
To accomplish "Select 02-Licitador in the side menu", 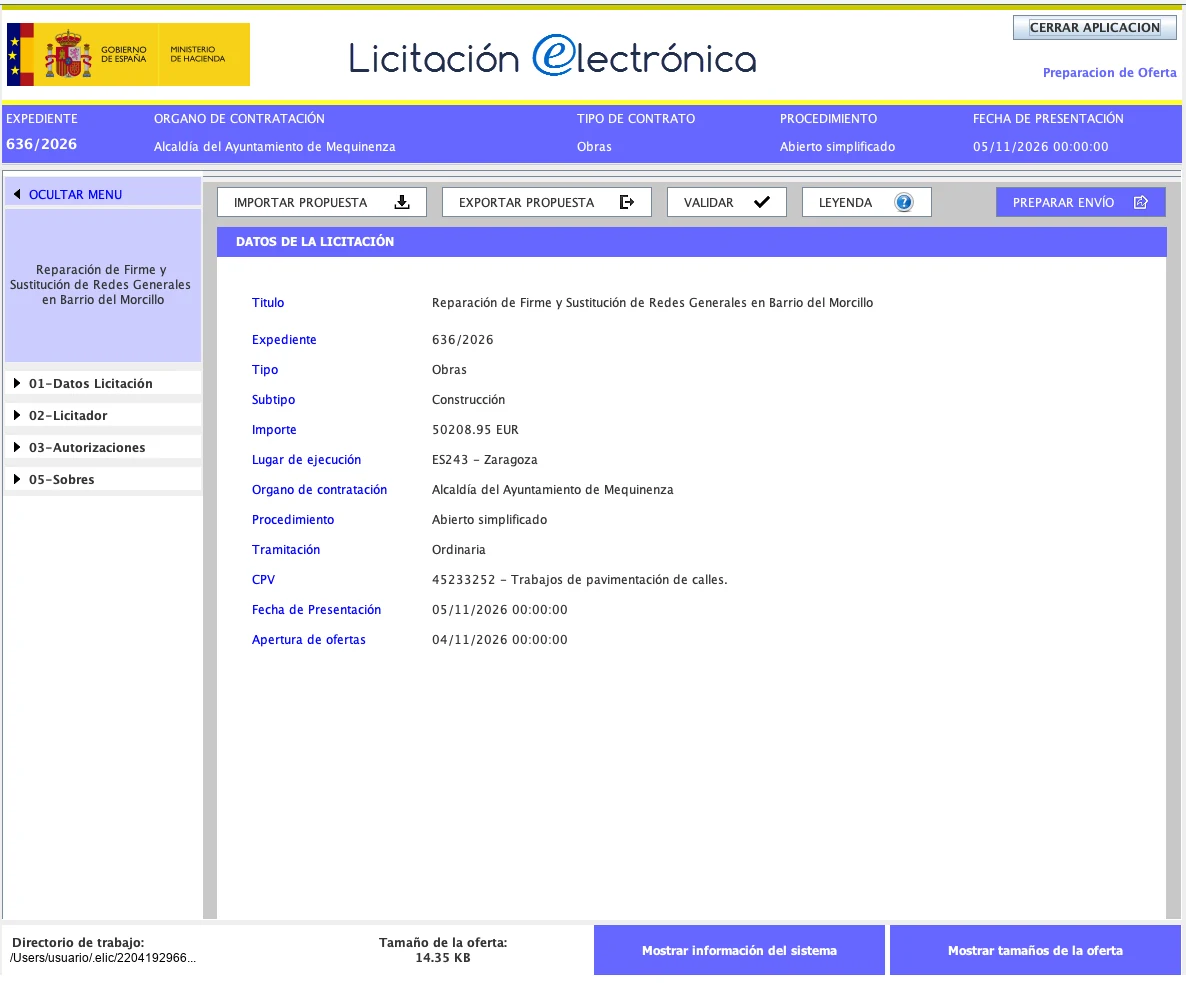I will tap(103, 415).
